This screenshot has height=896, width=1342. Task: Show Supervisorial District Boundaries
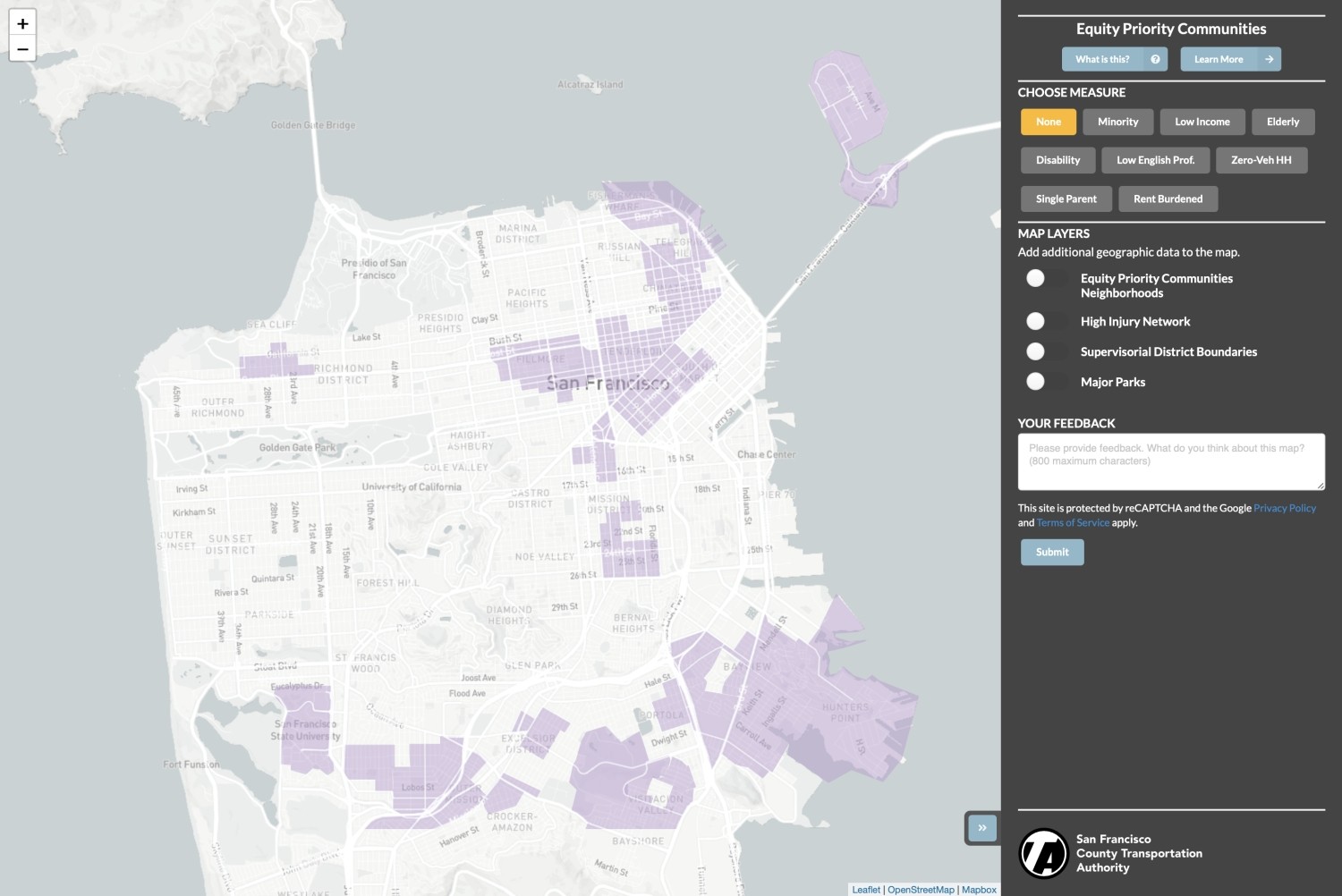[x=1037, y=351]
